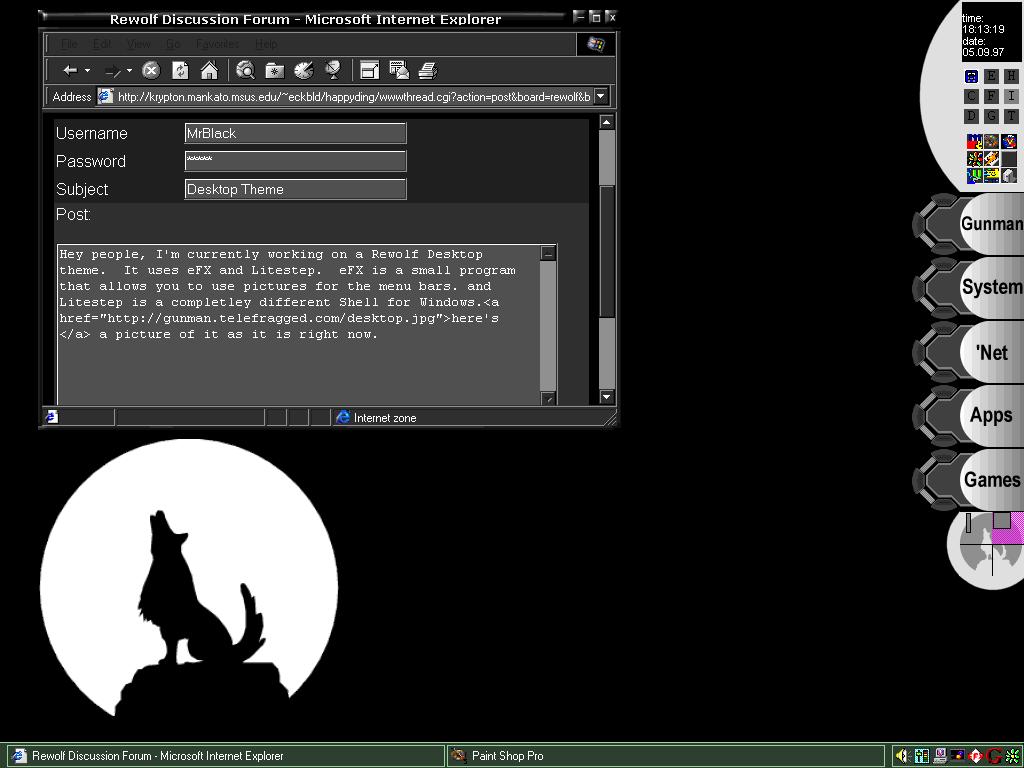
Task: Click the green starburst tray icon
Action: (x=1013, y=756)
